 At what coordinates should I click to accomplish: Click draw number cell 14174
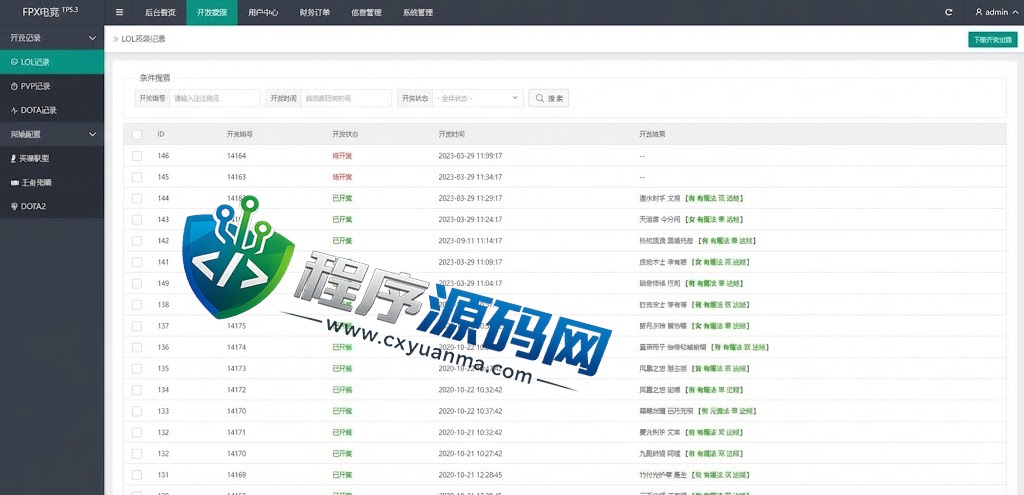click(236, 347)
